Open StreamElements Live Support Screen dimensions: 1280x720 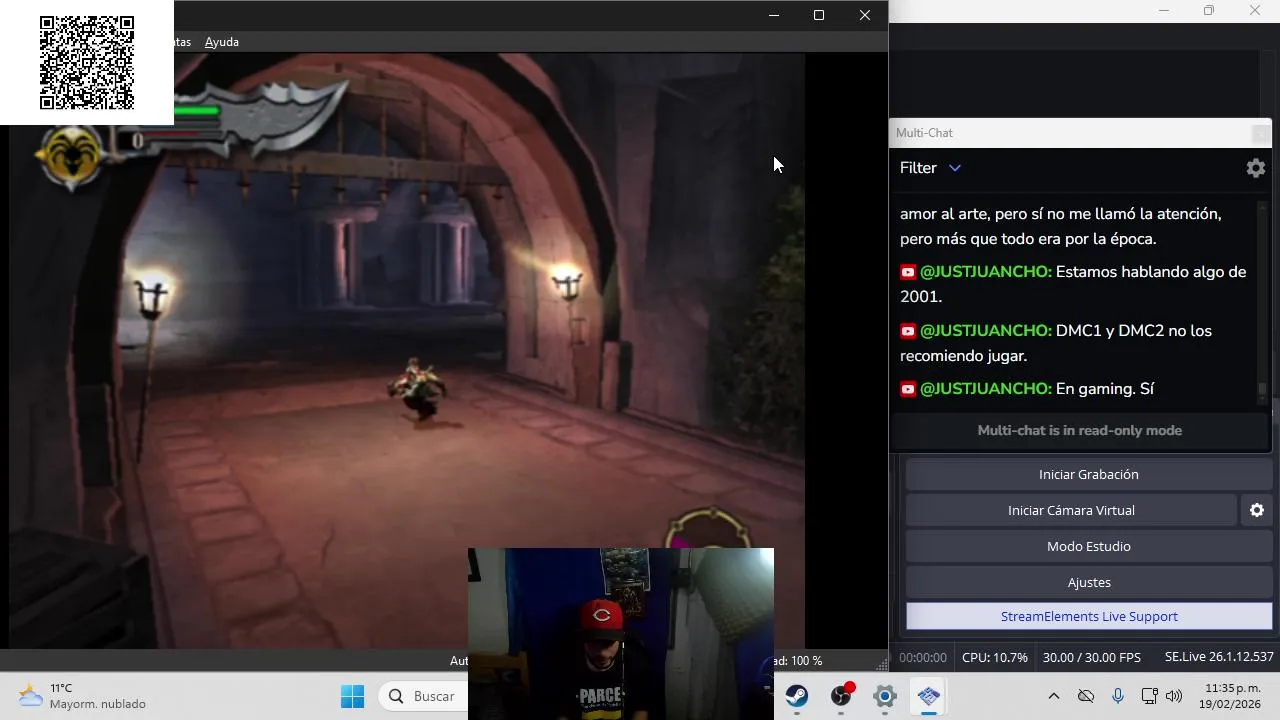[1089, 616]
